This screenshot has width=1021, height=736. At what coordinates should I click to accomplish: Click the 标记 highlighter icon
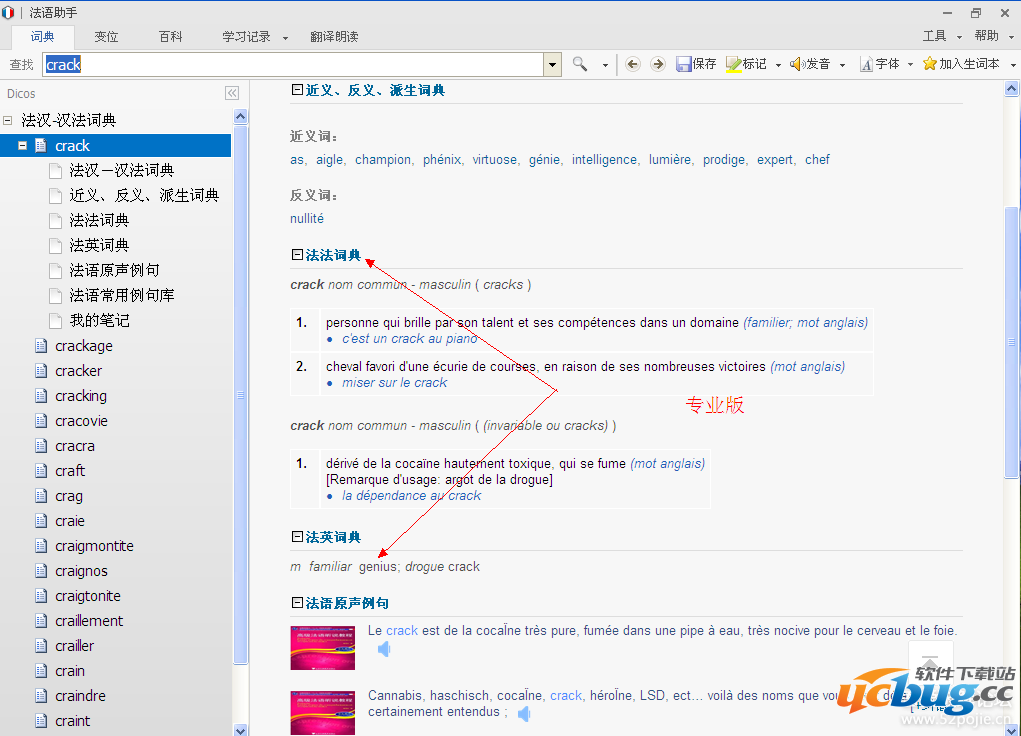point(733,64)
